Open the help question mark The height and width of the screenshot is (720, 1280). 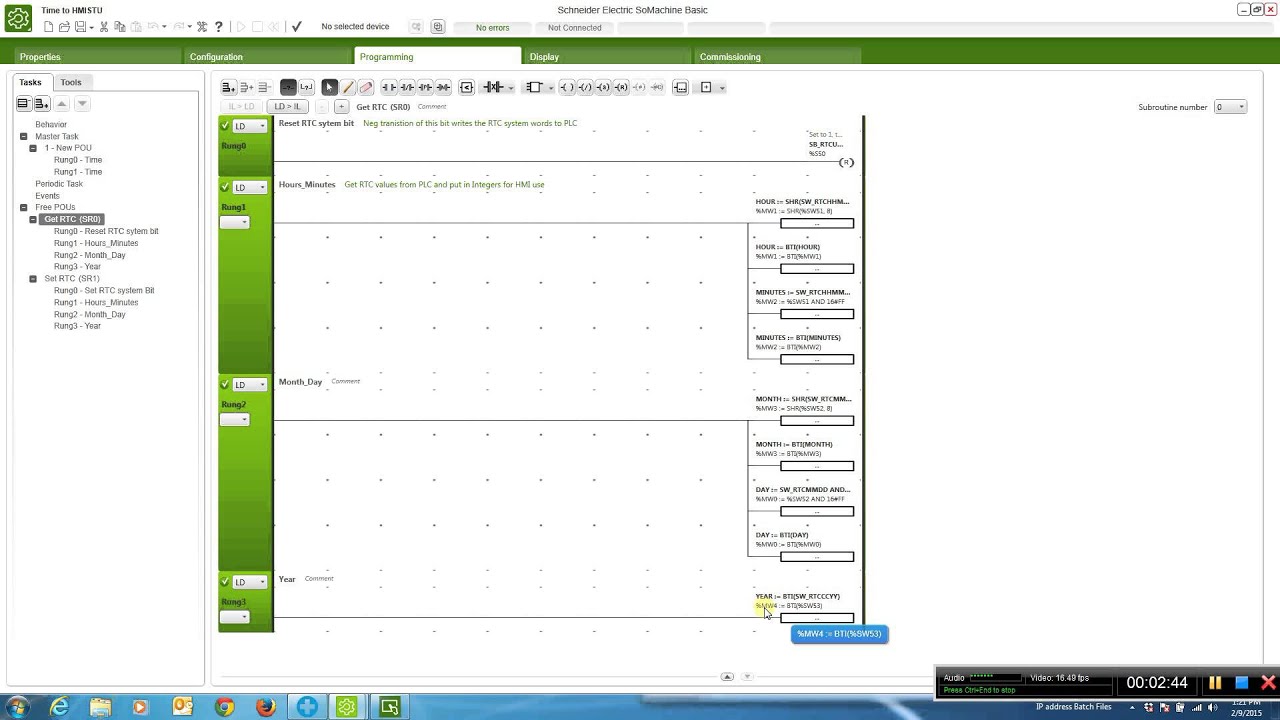pyautogui.click(x=218, y=27)
